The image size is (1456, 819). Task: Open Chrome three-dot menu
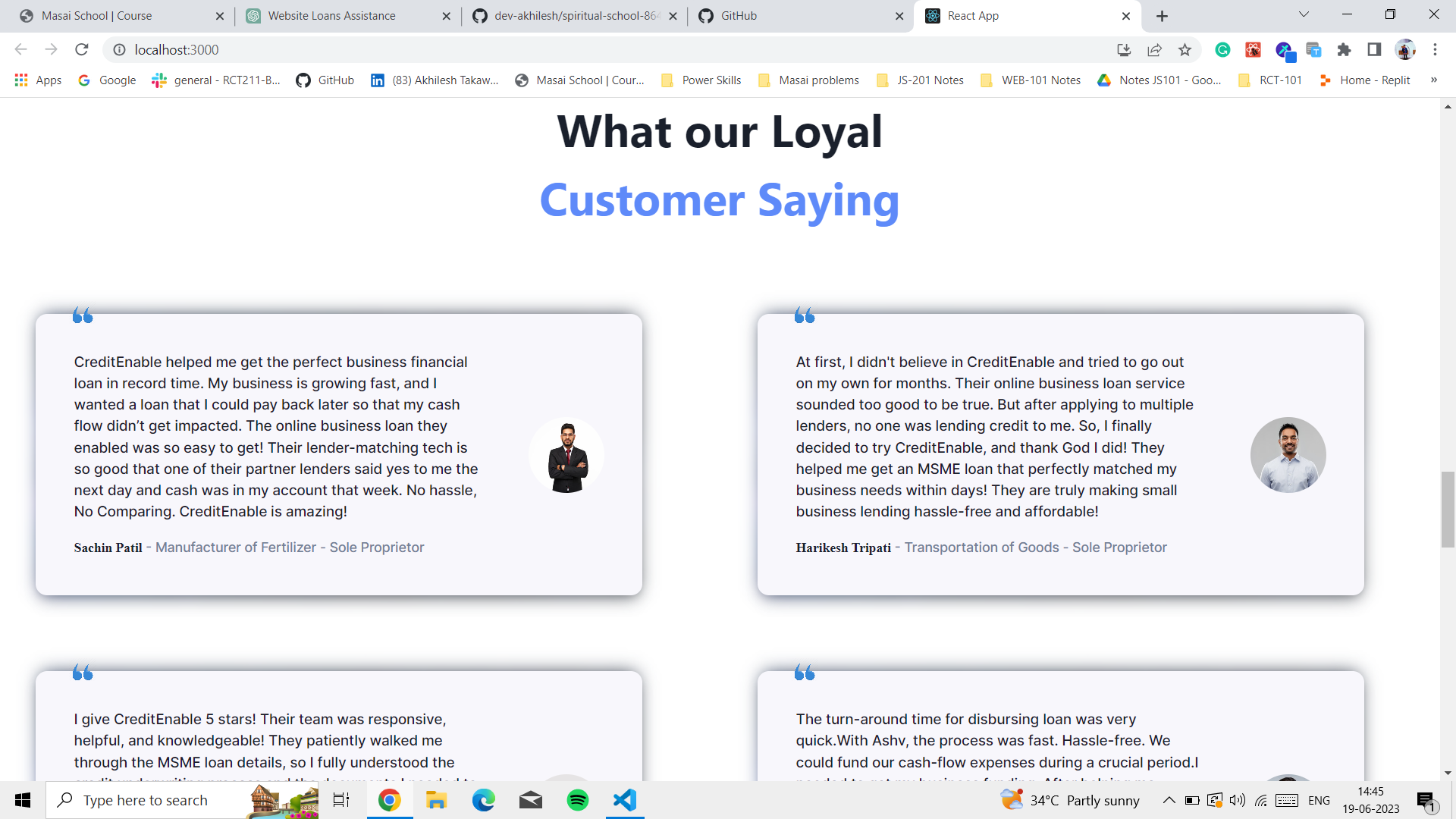click(x=1435, y=49)
